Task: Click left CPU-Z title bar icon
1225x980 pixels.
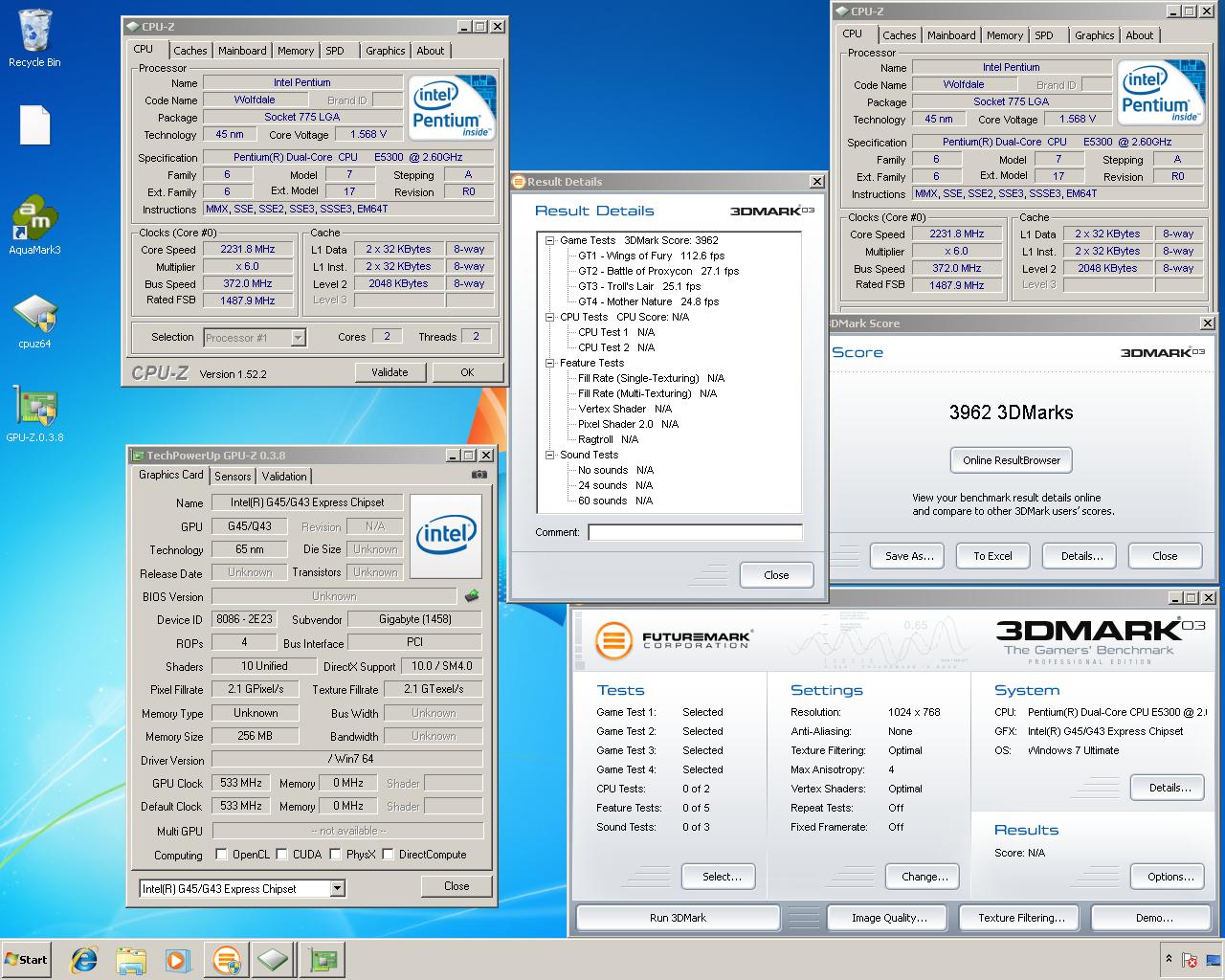Action: point(131,27)
